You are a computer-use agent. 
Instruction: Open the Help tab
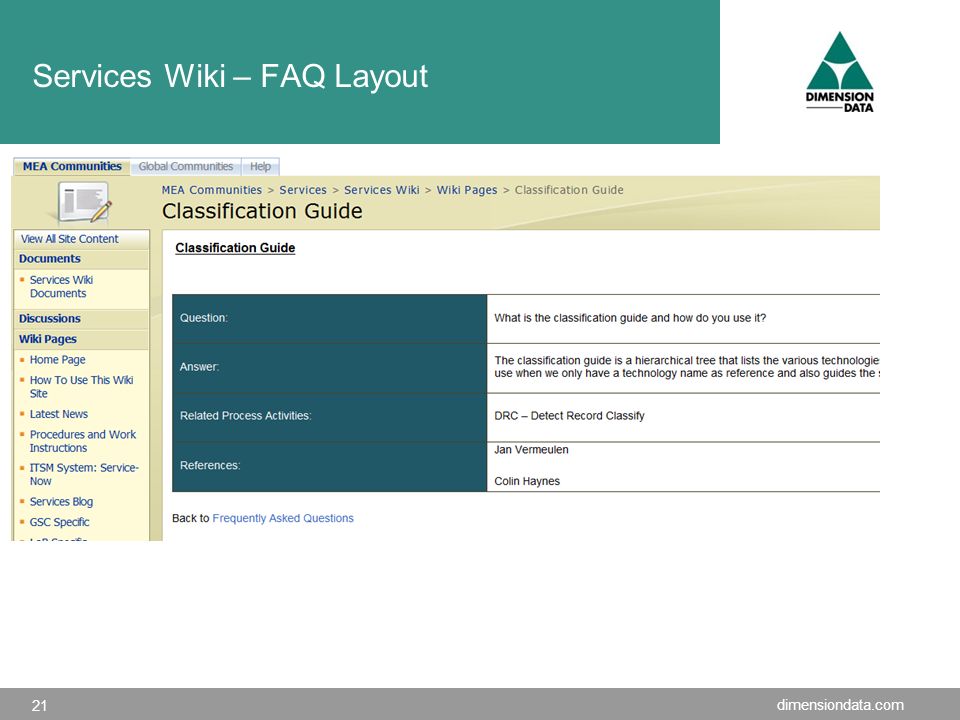[x=260, y=167]
